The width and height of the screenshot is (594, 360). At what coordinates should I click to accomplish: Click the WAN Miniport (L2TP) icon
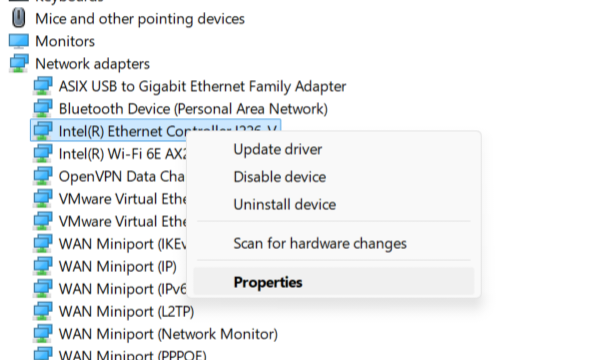tap(43, 311)
